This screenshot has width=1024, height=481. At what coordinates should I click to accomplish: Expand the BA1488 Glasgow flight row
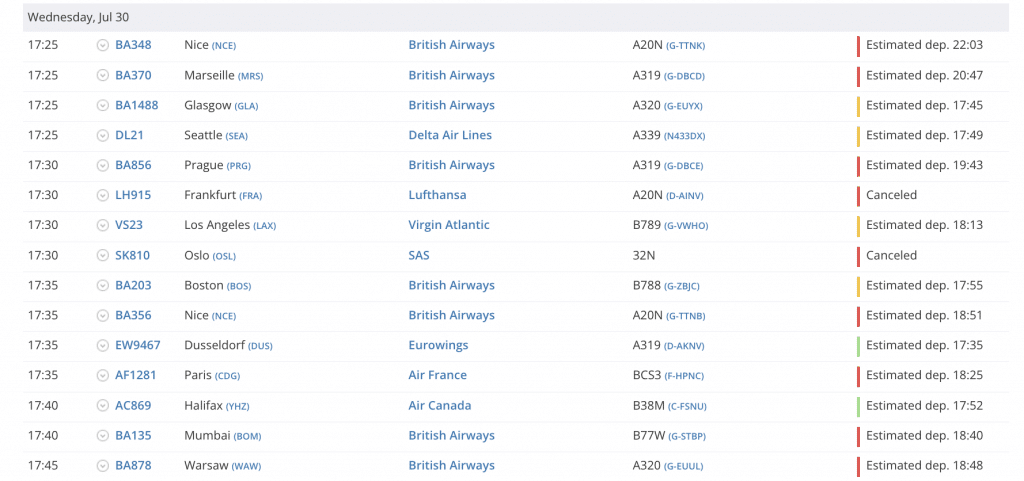click(x=102, y=105)
